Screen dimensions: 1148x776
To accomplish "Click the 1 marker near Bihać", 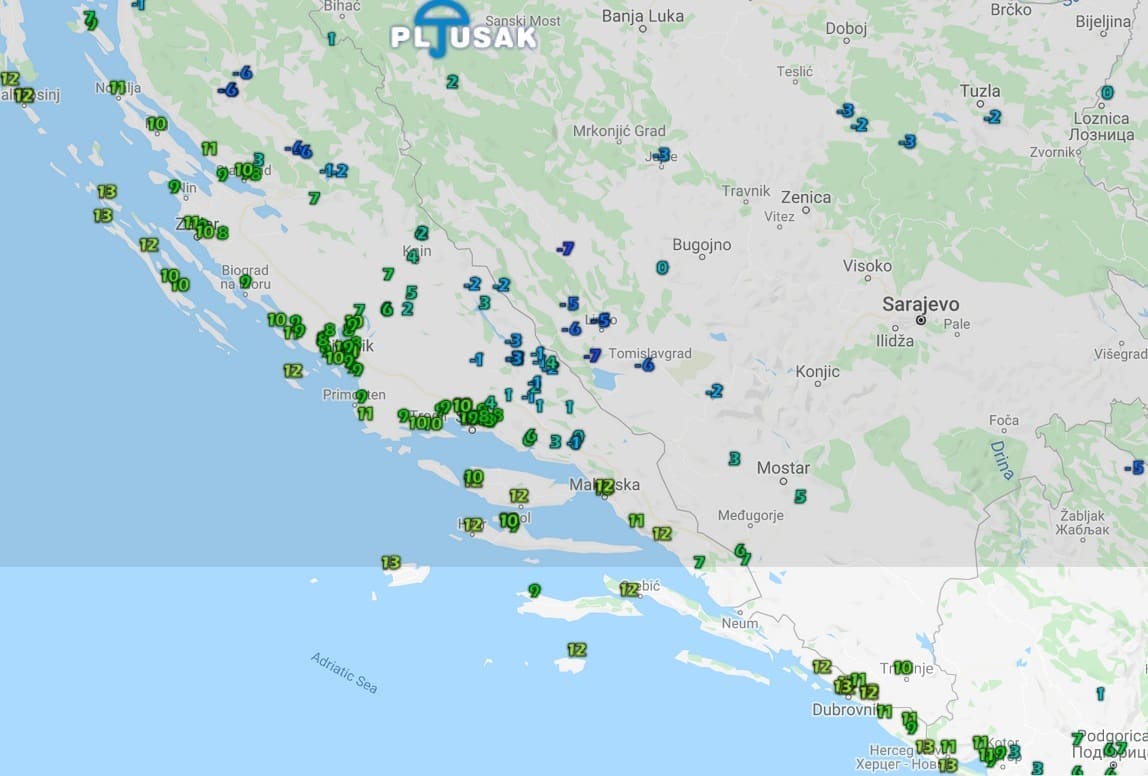I will pyautogui.click(x=331, y=39).
